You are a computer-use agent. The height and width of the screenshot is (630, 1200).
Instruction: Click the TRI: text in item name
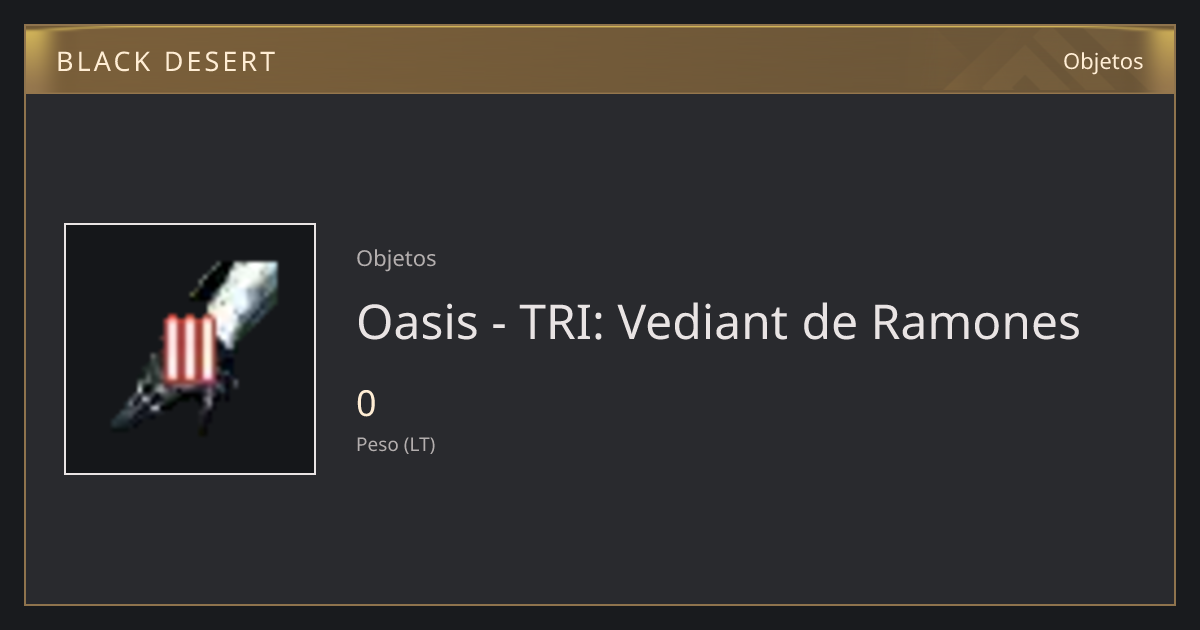pyautogui.click(x=560, y=322)
